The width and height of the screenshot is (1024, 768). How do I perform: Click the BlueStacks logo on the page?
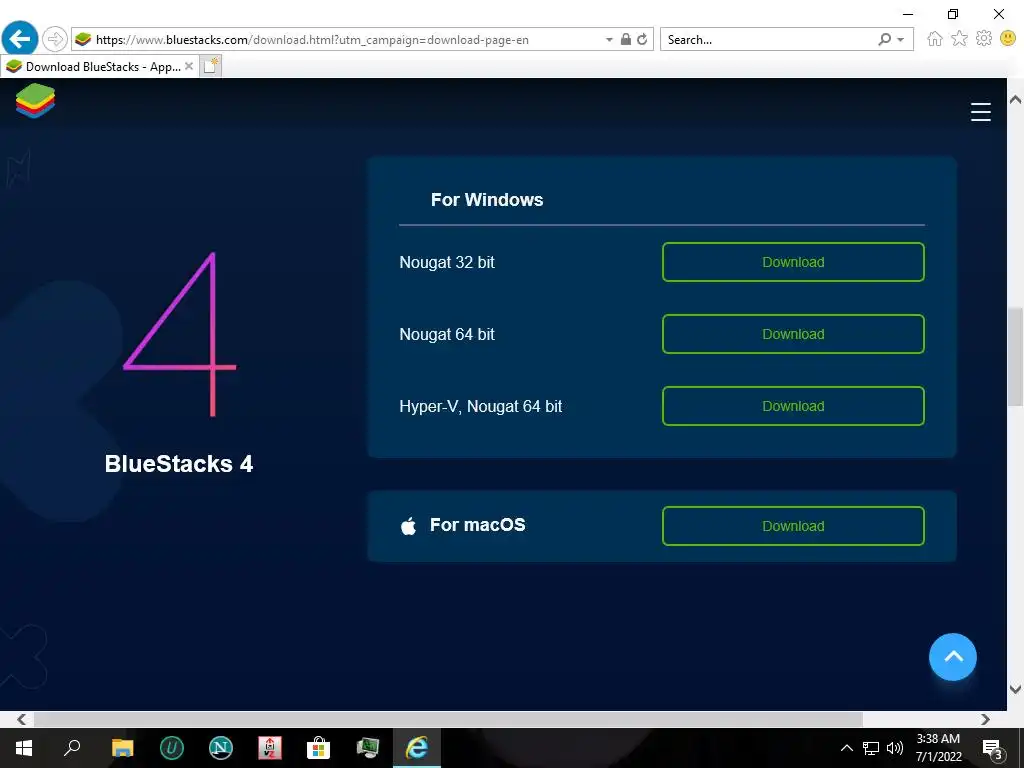[35, 101]
